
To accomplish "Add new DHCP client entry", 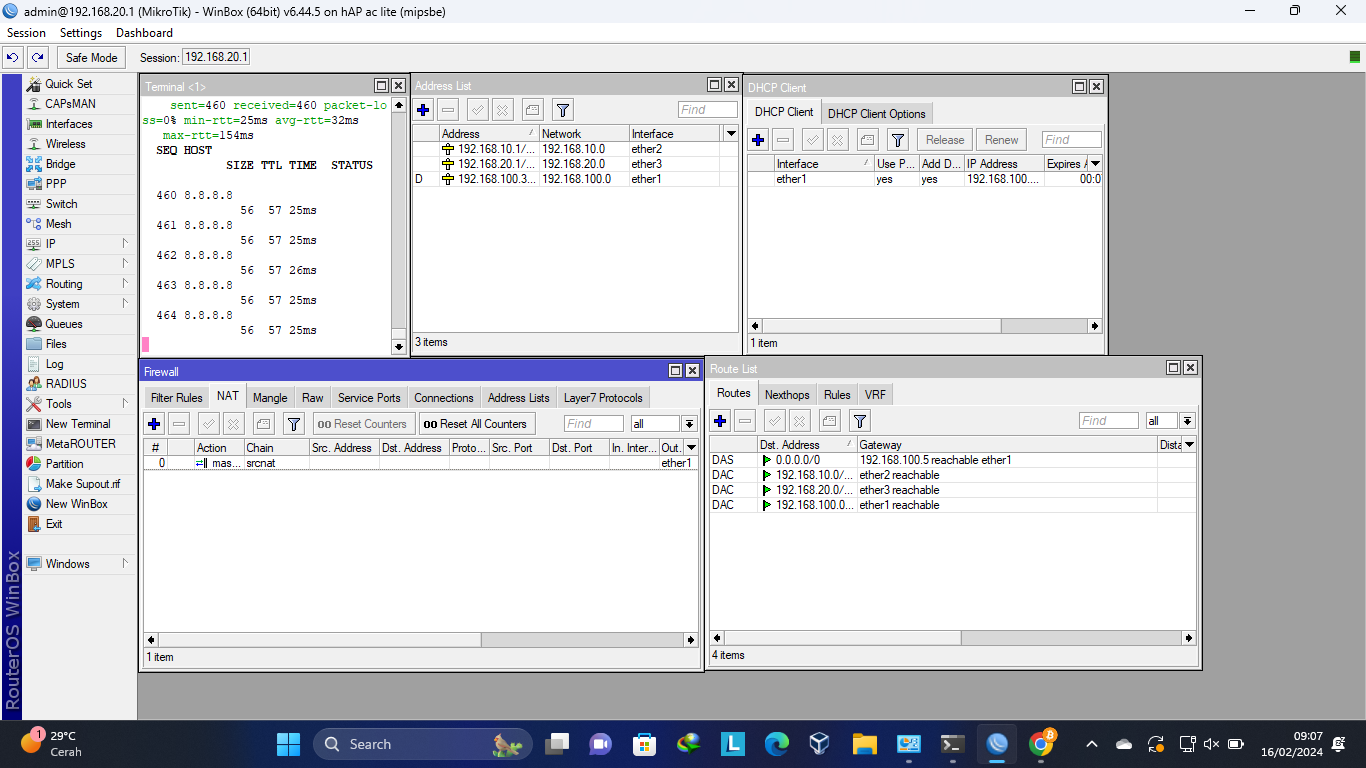I will (758, 140).
